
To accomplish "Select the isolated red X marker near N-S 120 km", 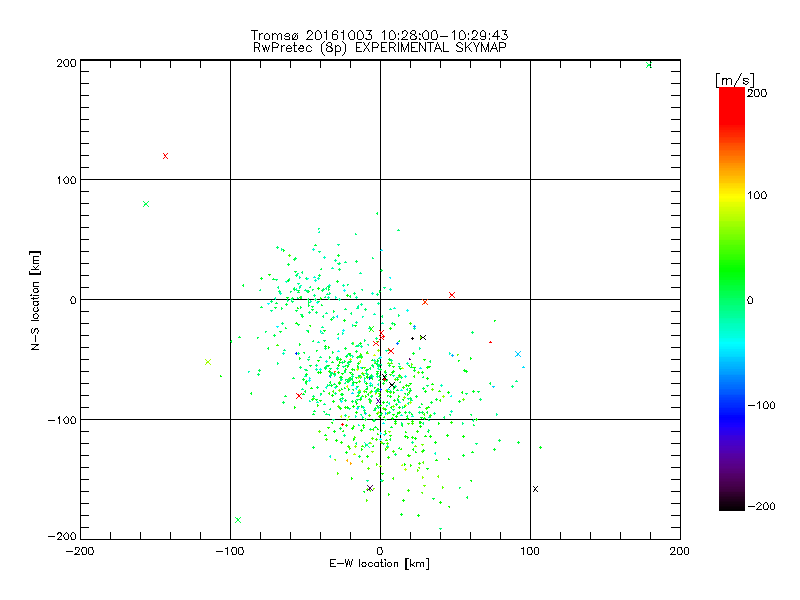I will click(165, 156).
